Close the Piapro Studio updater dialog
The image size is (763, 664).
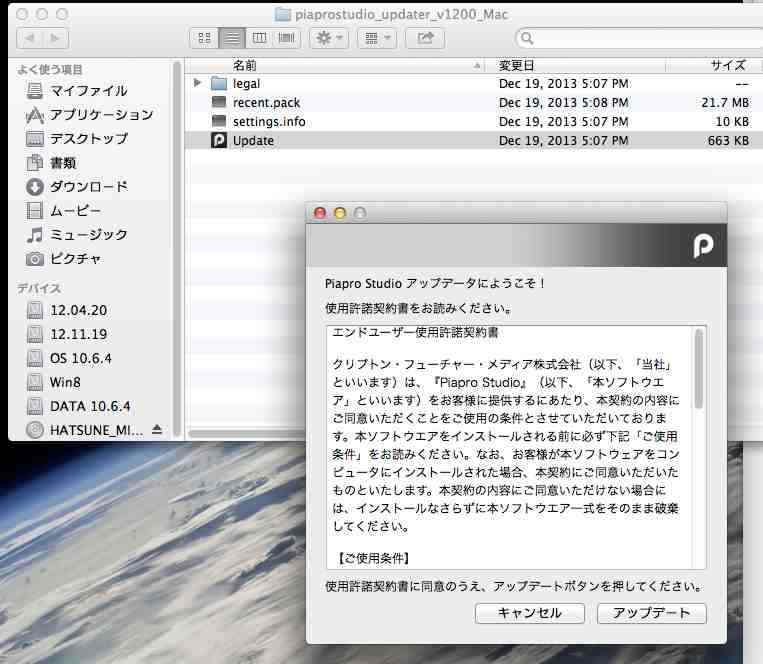point(320,213)
